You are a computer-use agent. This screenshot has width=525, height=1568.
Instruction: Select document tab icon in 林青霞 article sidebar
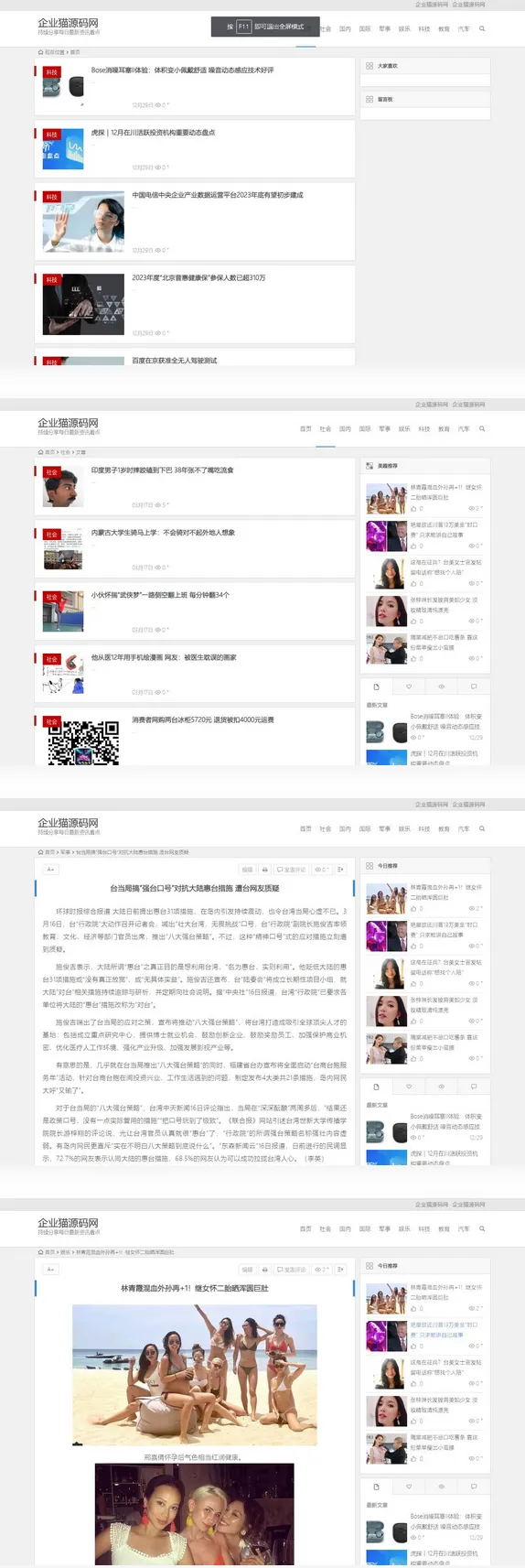tap(376, 1486)
